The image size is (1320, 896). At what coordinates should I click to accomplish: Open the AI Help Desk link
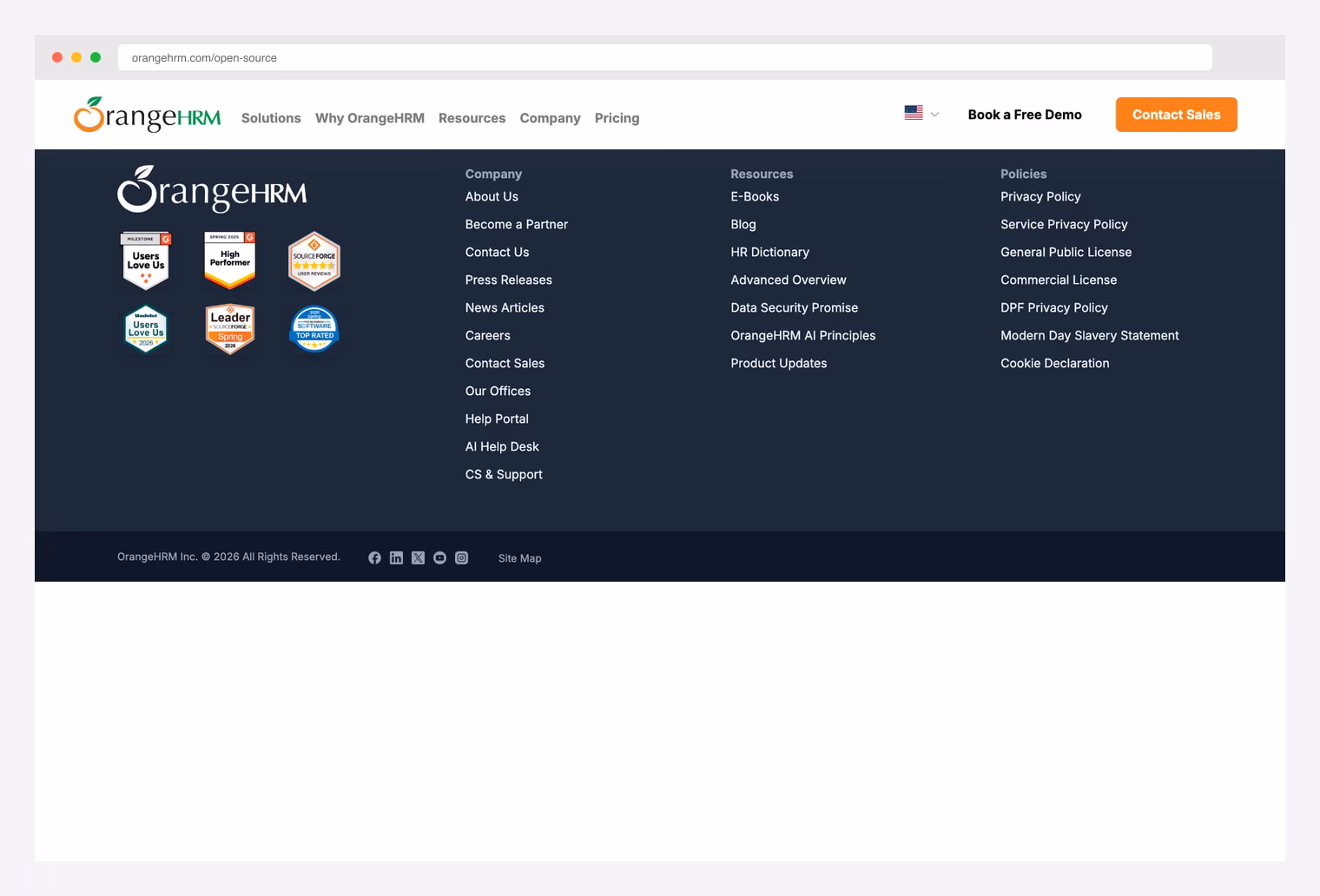502,446
